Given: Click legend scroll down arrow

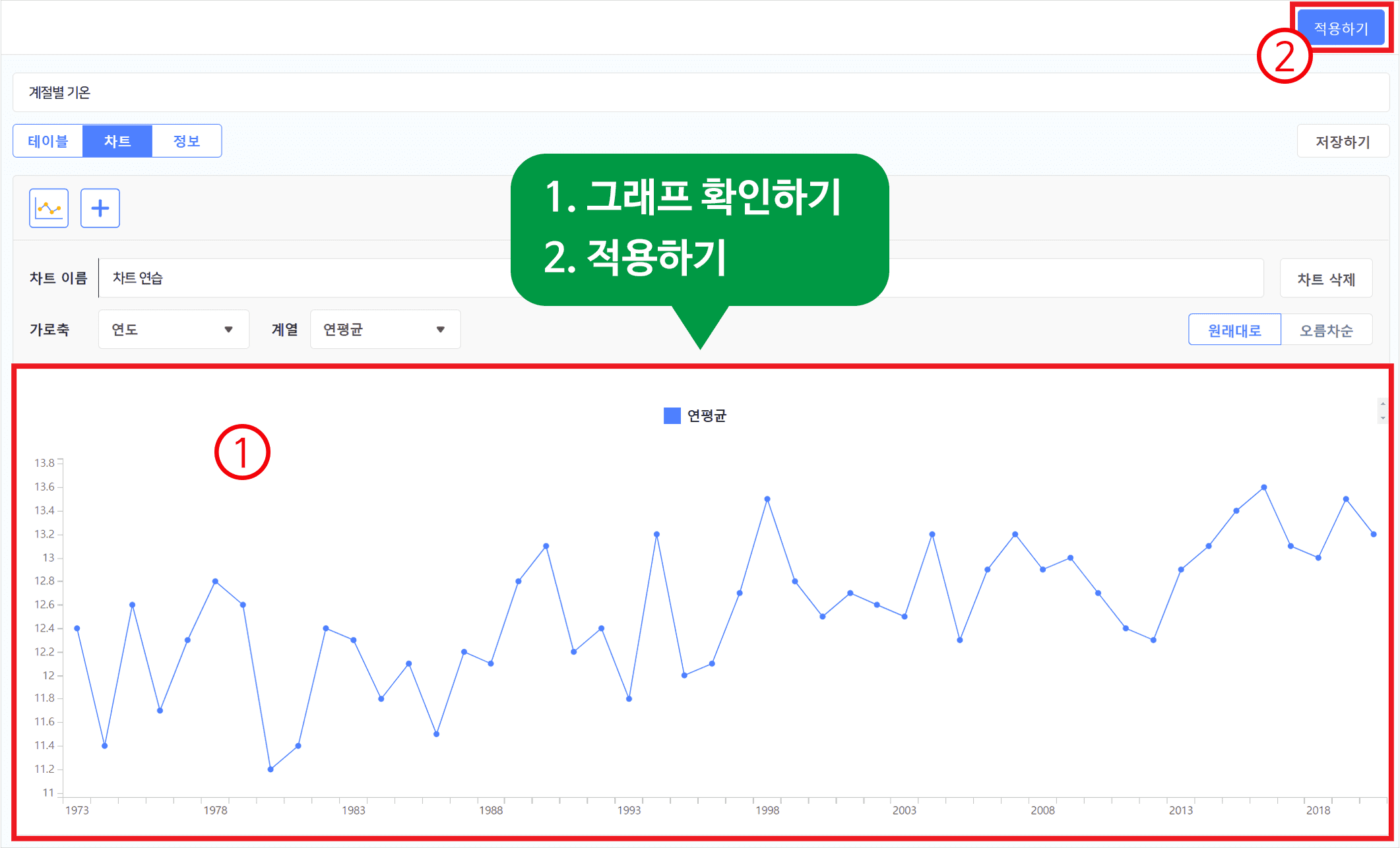Looking at the screenshot, I should tap(1383, 418).
